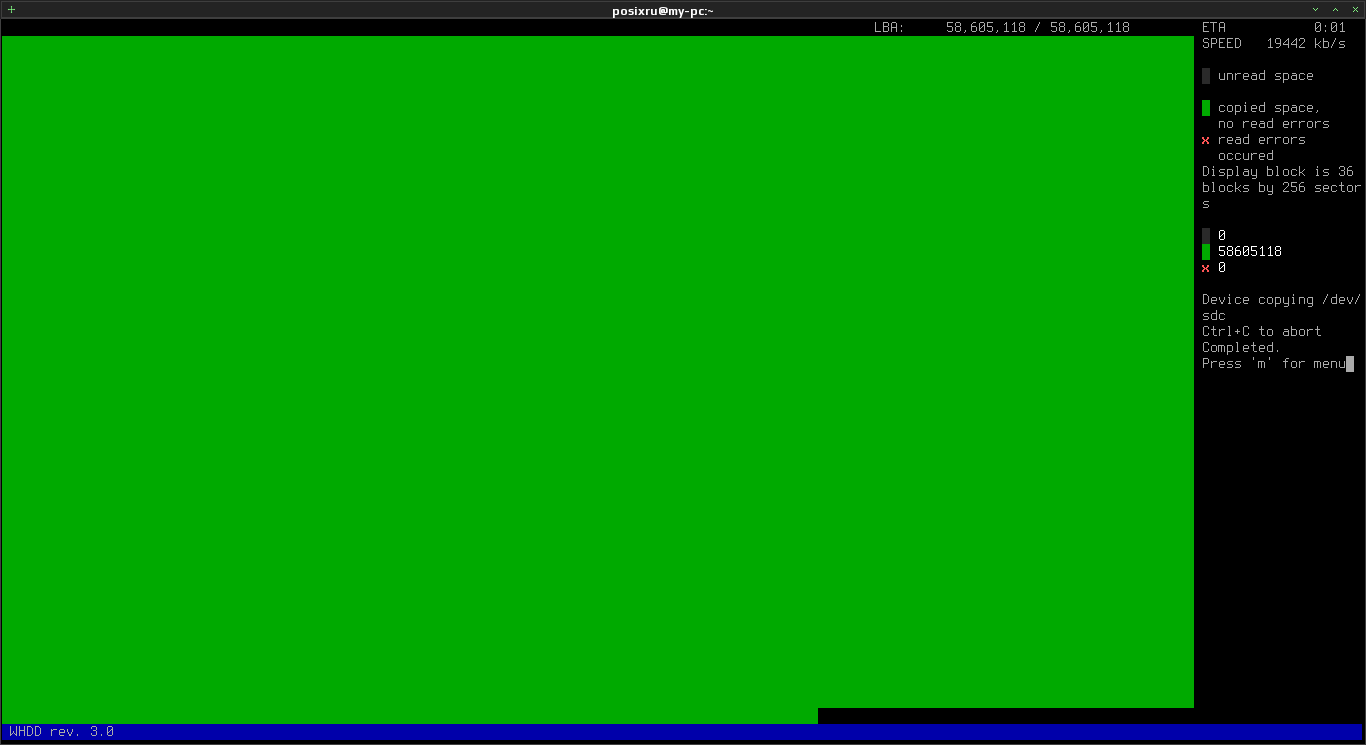Viewport: 1366px width, 745px height.
Task: Maximize the terminal with the up-chevron button
Action: click(x=1335, y=9)
